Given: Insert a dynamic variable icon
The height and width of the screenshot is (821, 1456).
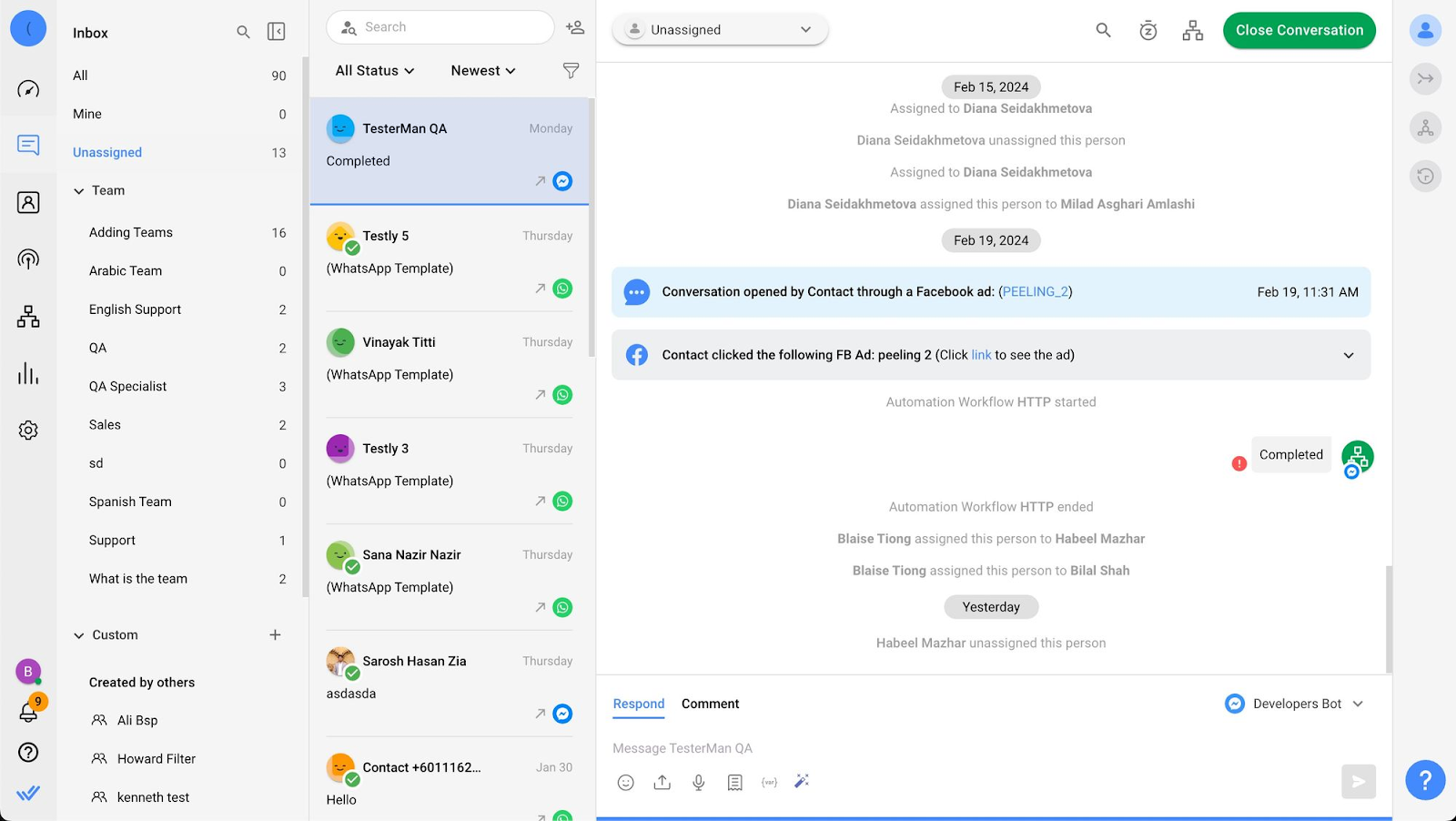Looking at the screenshot, I should click(x=769, y=782).
